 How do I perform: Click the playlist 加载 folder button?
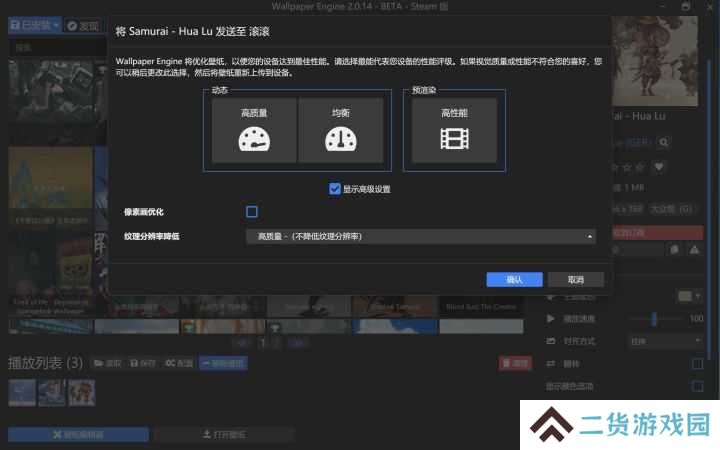point(107,363)
